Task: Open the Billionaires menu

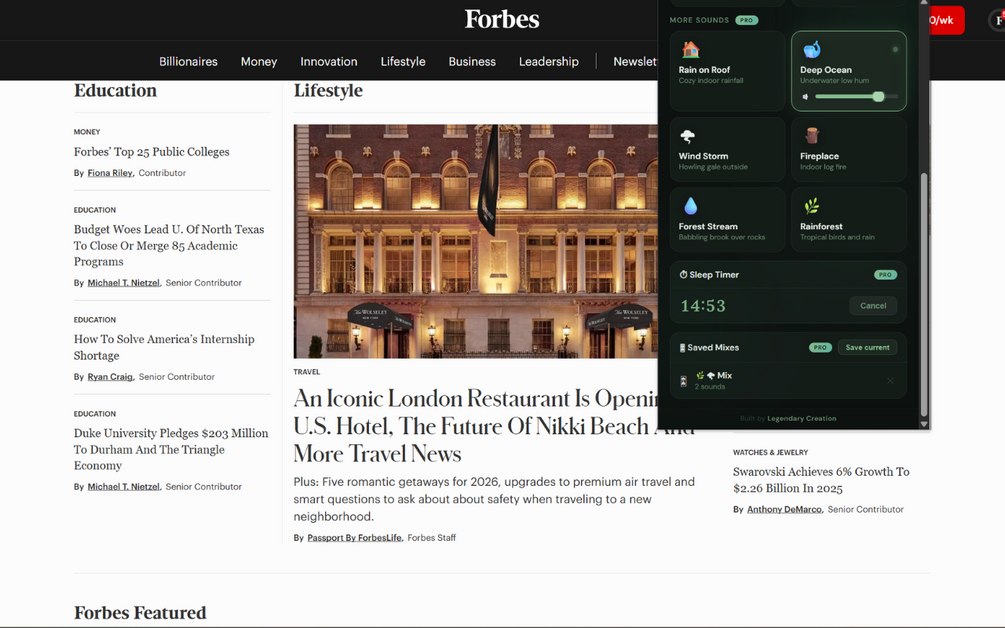Action: pyautogui.click(x=188, y=62)
